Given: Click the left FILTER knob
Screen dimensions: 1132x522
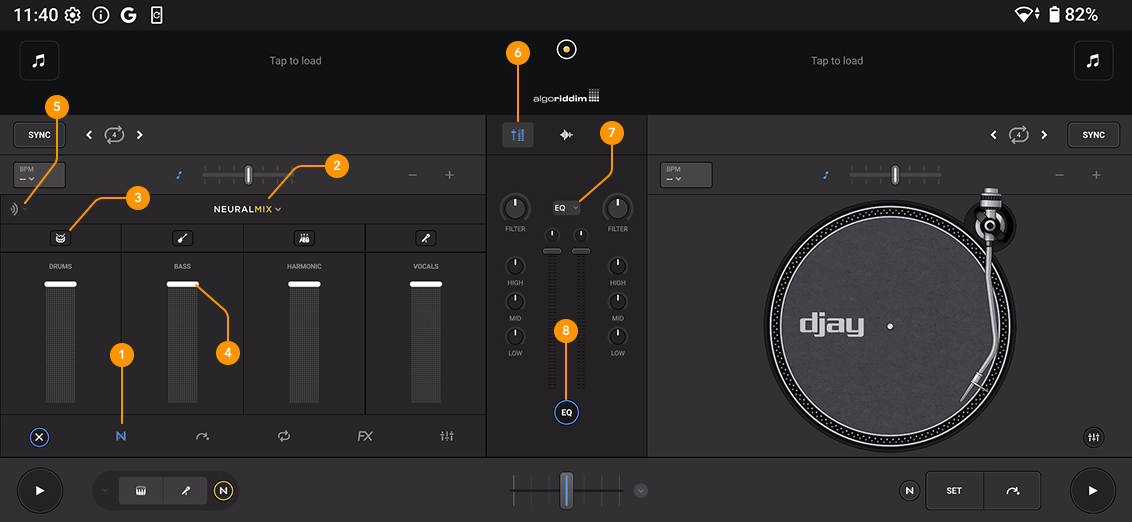Looking at the screenshot, I should coord(515,208).
